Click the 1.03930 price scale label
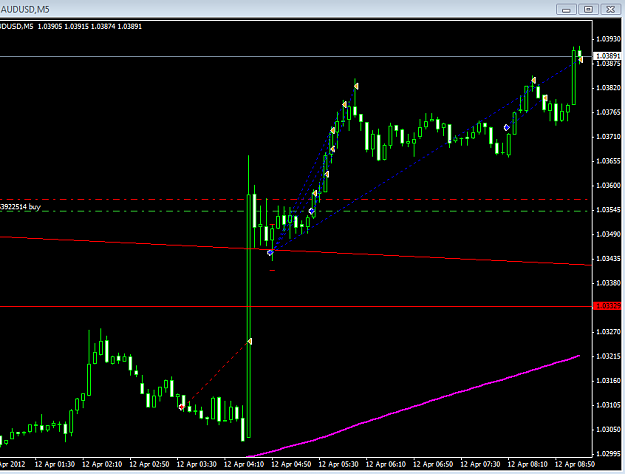This screenshot has width=625, height=474. pyautogui.click(x=608, y=39)
